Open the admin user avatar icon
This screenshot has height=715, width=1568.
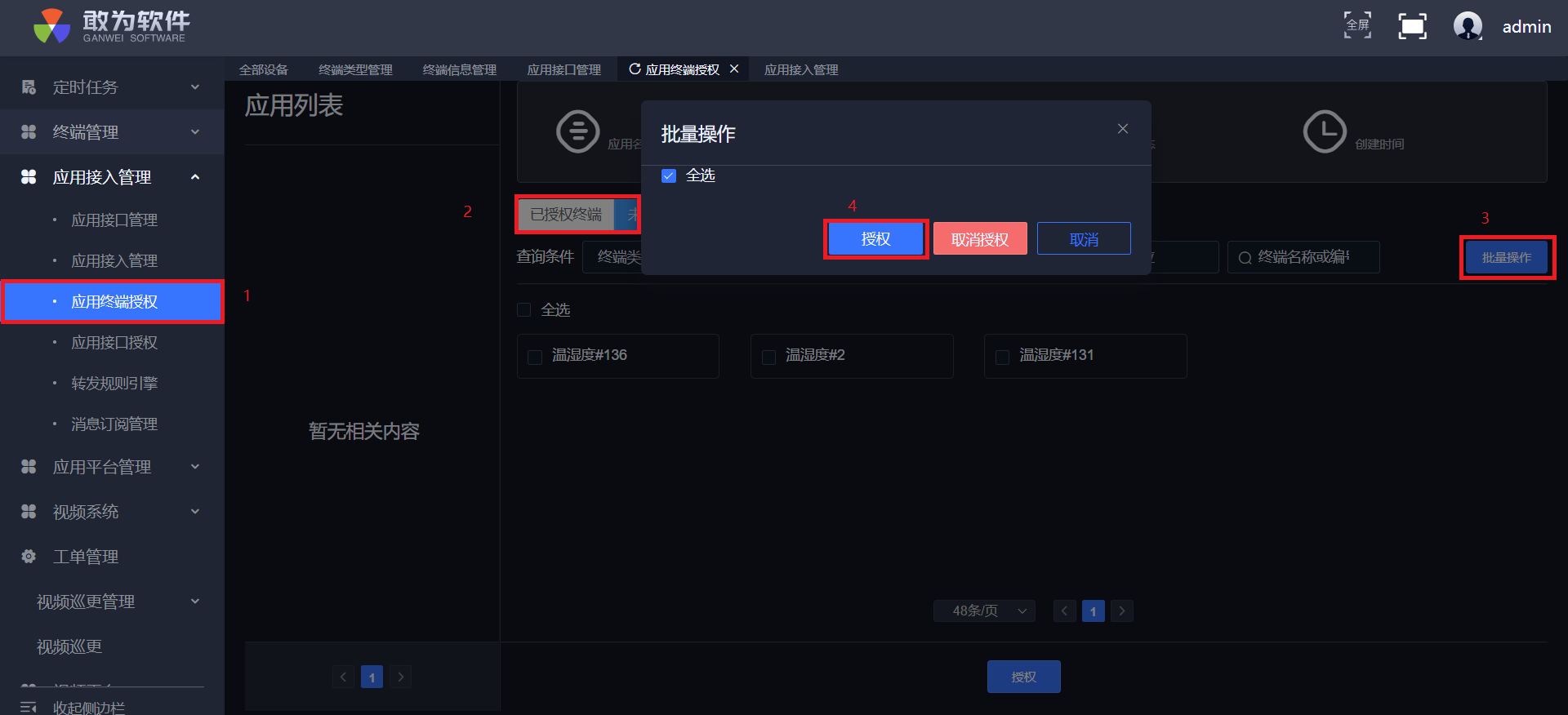pyautogui.click(x=1468, y=26)
